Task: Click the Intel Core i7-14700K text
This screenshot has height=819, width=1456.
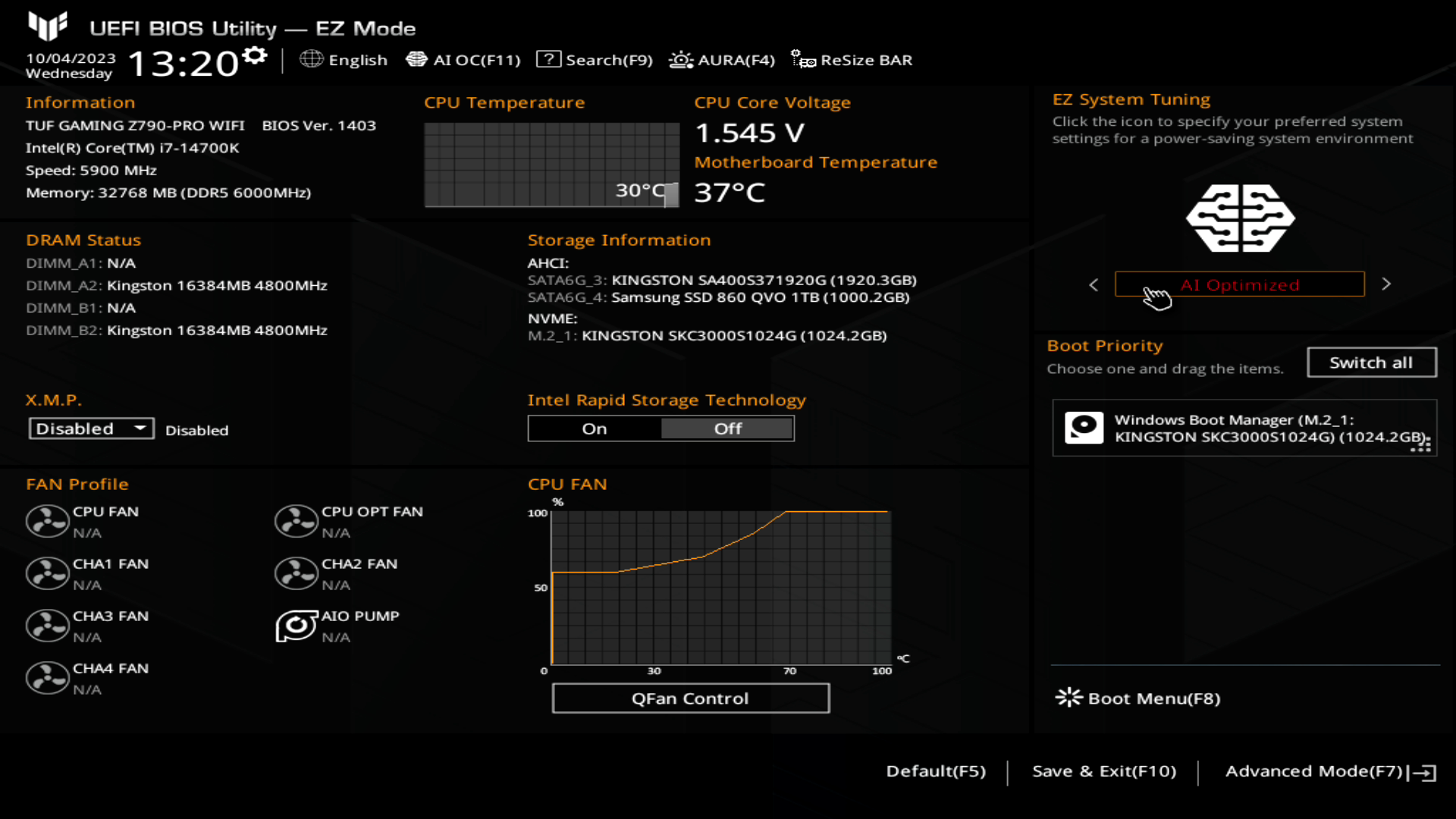Action: point(133,148)
